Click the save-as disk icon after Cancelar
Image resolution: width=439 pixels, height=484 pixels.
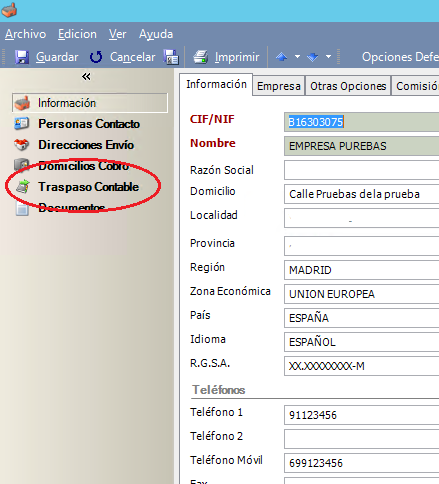(x=171, y=57)
